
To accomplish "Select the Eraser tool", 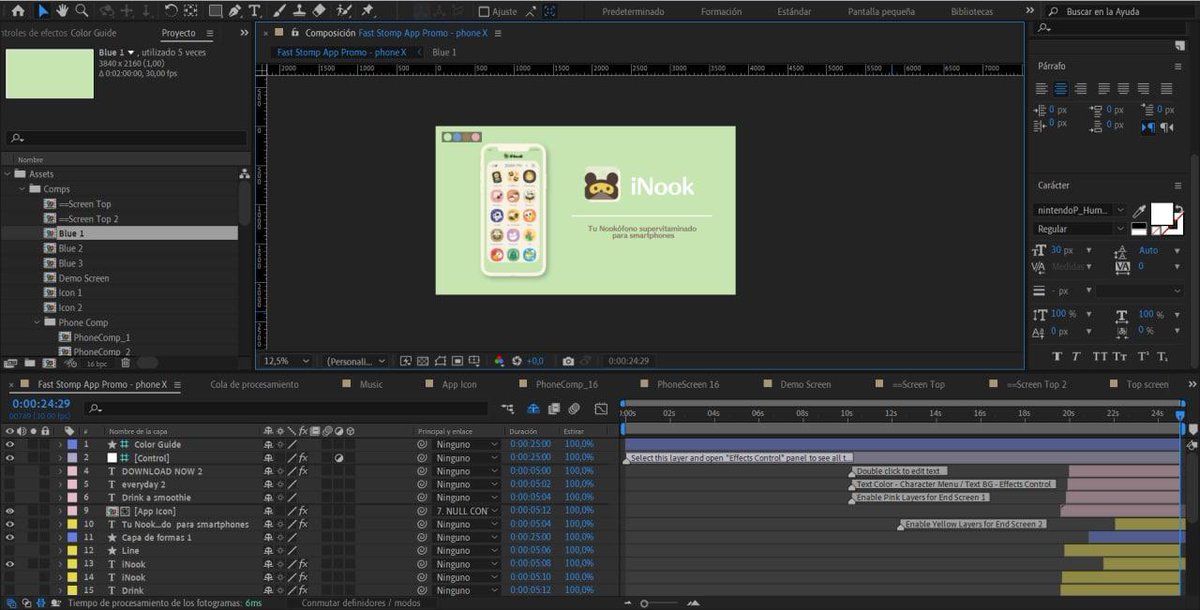I will click(x=319, y=11).
